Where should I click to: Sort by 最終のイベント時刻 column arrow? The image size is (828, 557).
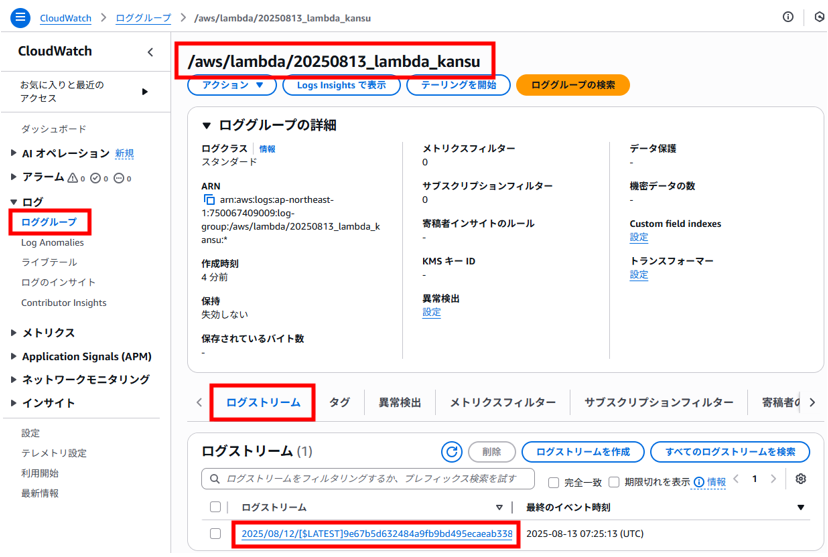point(801,507)
